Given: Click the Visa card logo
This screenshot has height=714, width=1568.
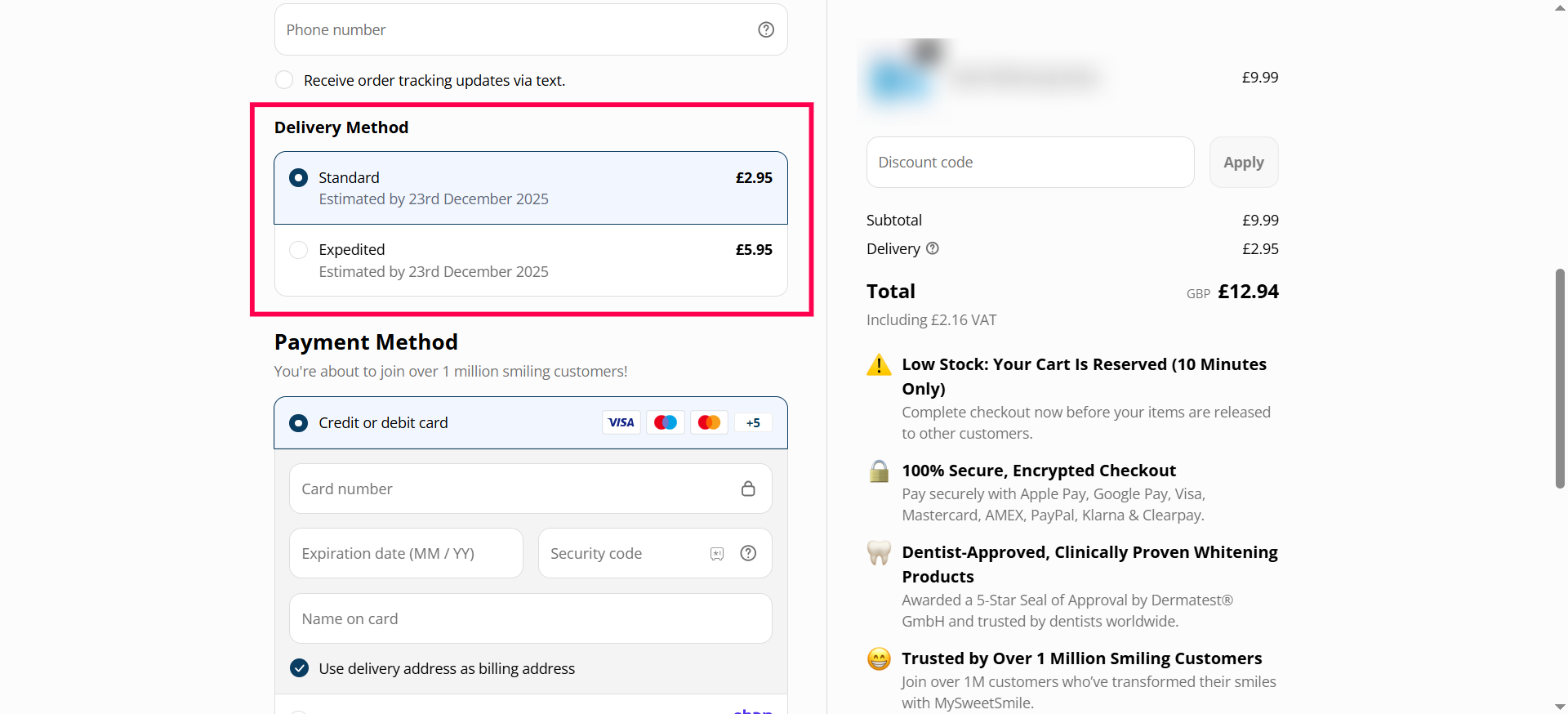Looking at the screenshot, I should pos(621,422).
